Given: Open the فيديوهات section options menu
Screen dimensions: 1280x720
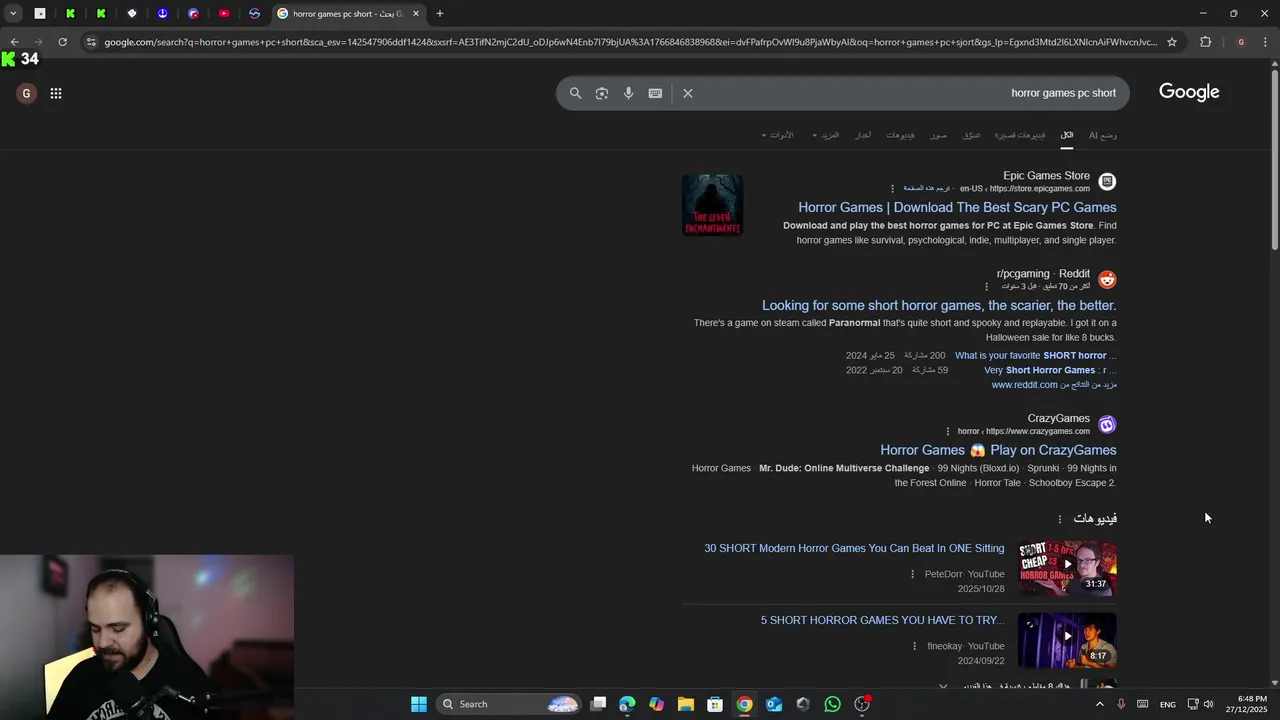Looking at the screenshot, I should click(x=1060, y=519).
